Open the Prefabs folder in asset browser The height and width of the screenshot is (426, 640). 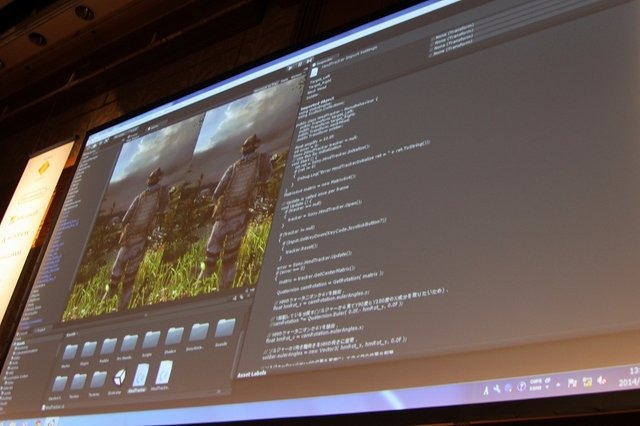click(x=108, y=348)
